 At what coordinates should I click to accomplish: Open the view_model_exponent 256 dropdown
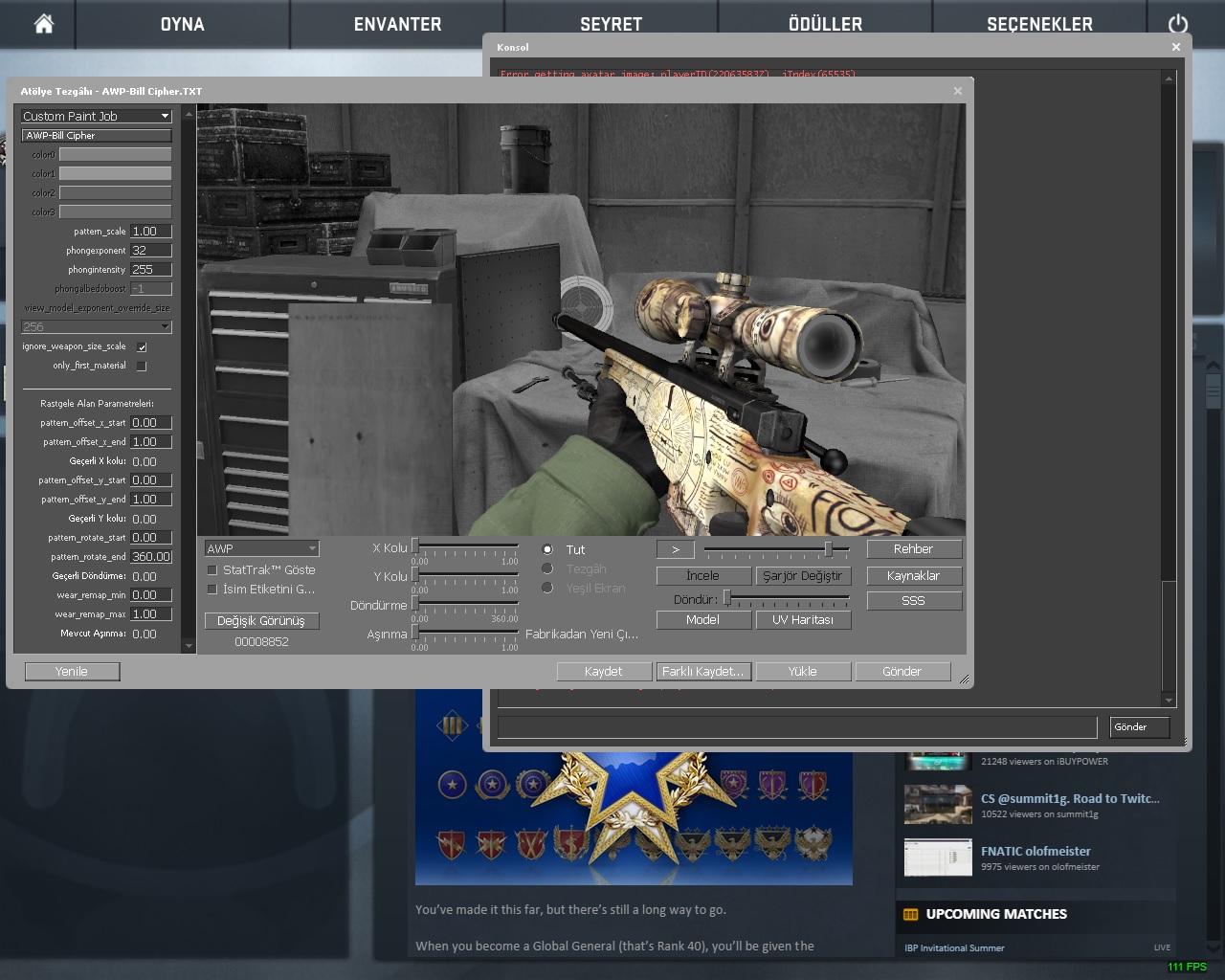pyautogui.click(x=96, y=326)
